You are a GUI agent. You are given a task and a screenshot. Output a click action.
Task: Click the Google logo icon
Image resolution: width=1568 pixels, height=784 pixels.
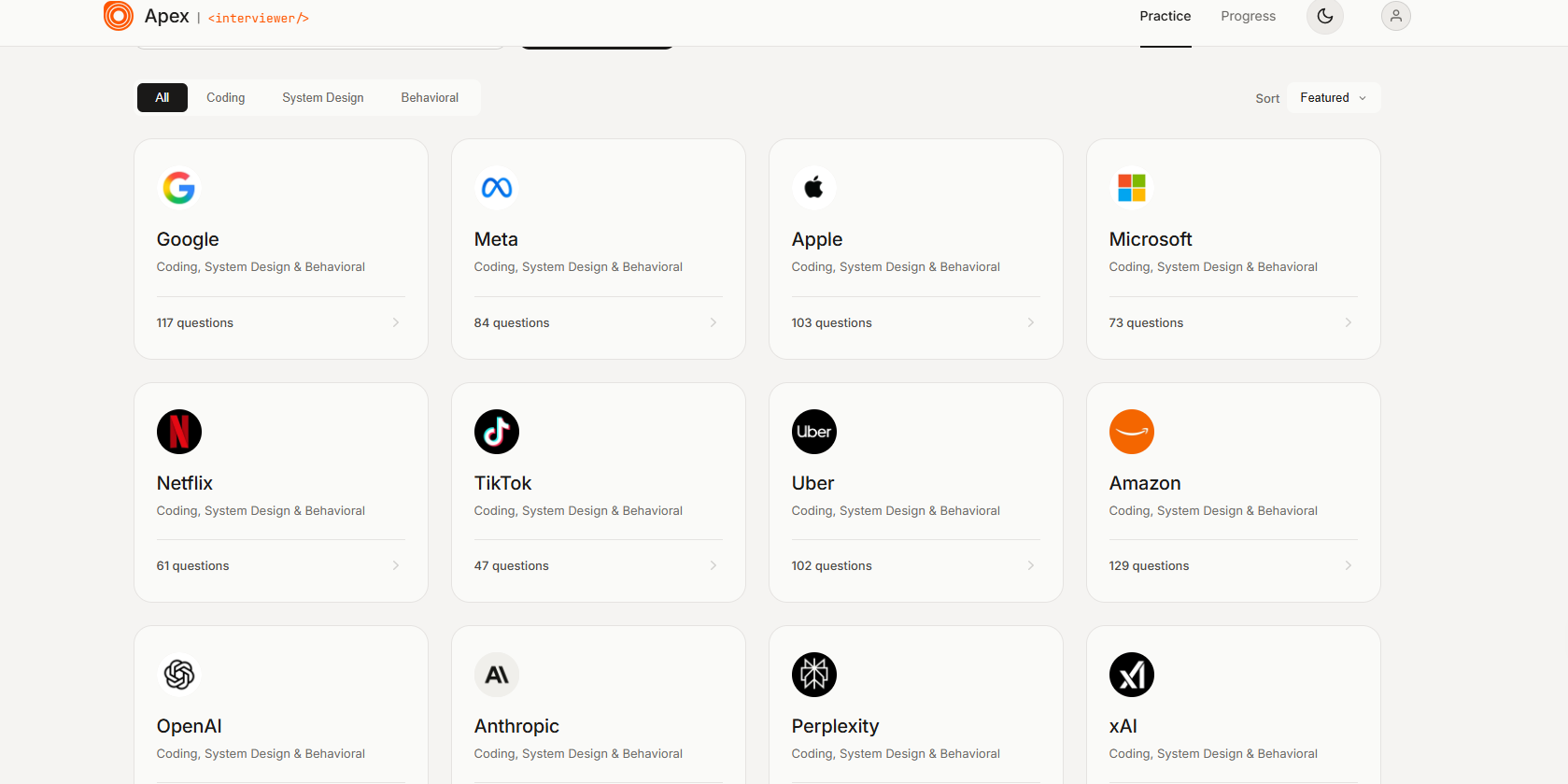179,188
